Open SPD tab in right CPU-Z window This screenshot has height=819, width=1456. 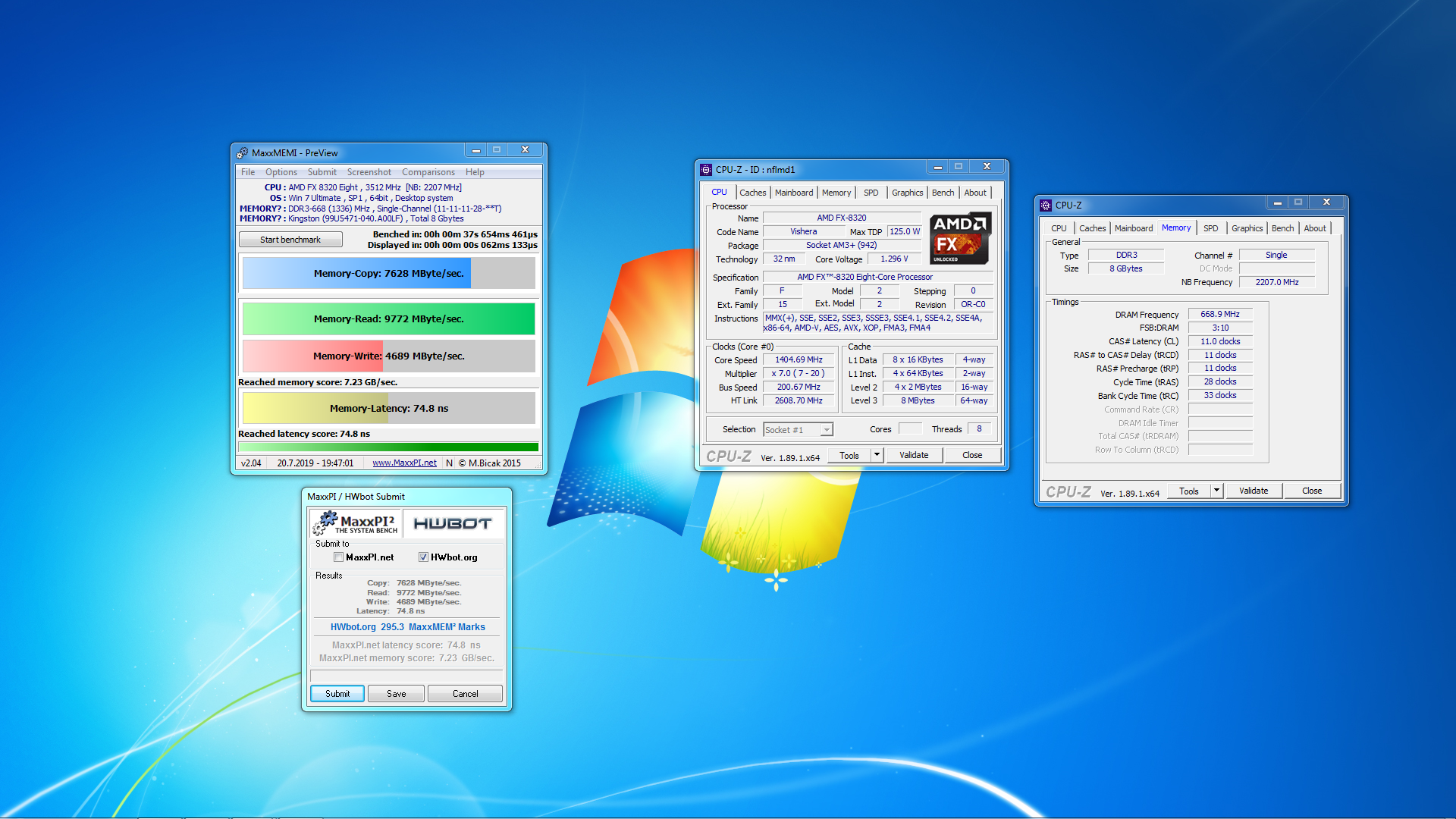point(1211,228)
